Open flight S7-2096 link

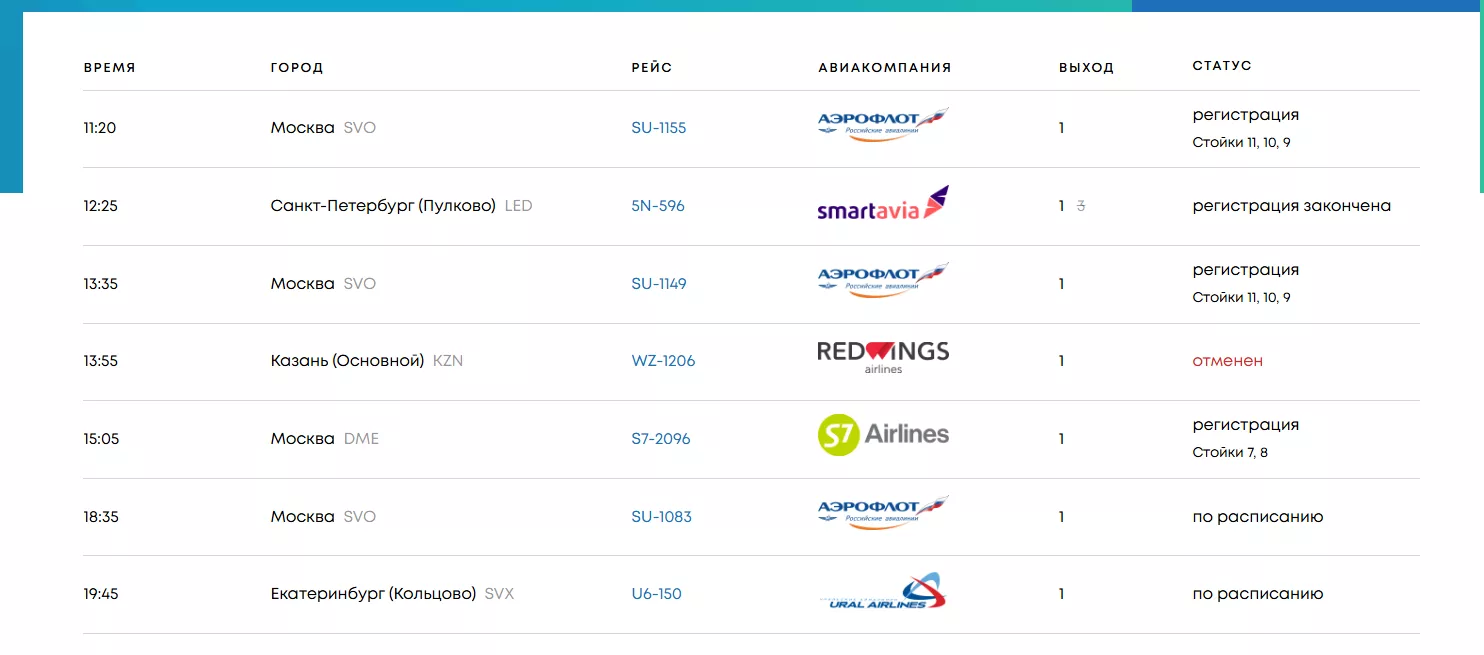point(661,439)
